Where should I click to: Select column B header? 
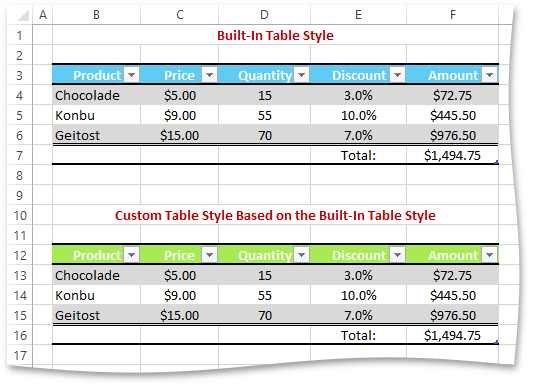click(97, 15)
